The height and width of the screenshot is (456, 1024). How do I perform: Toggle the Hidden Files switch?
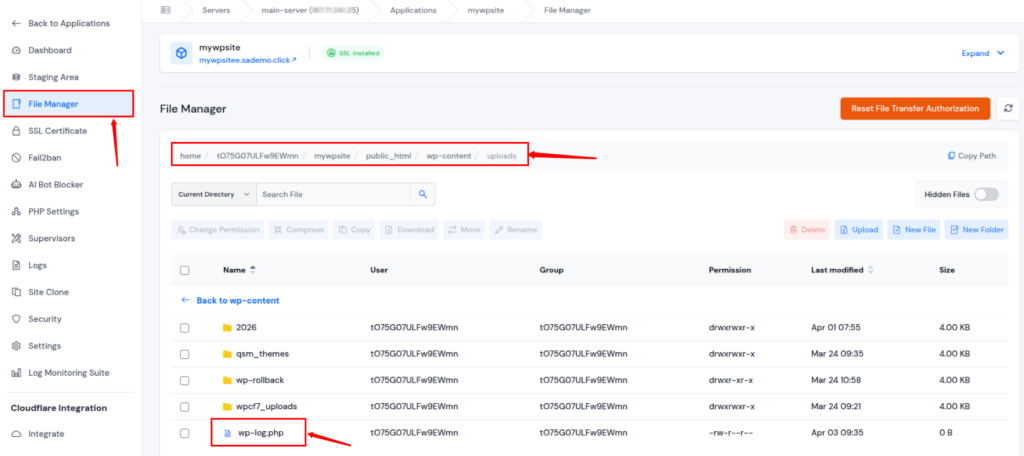pos(986,194)
